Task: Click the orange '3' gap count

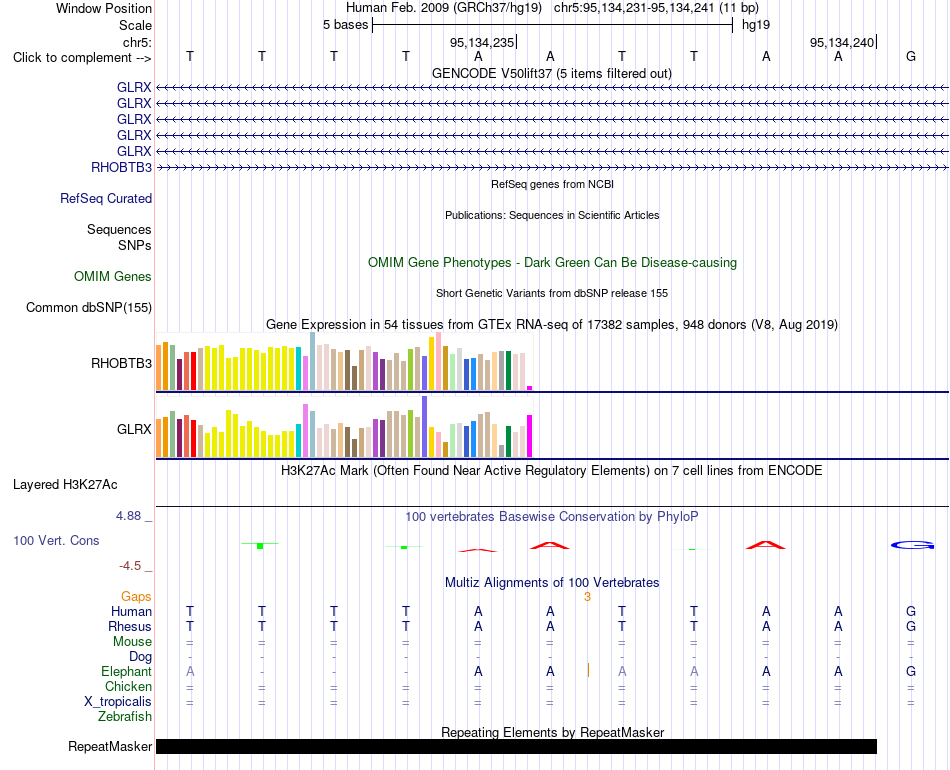Action: click(587, 597)
